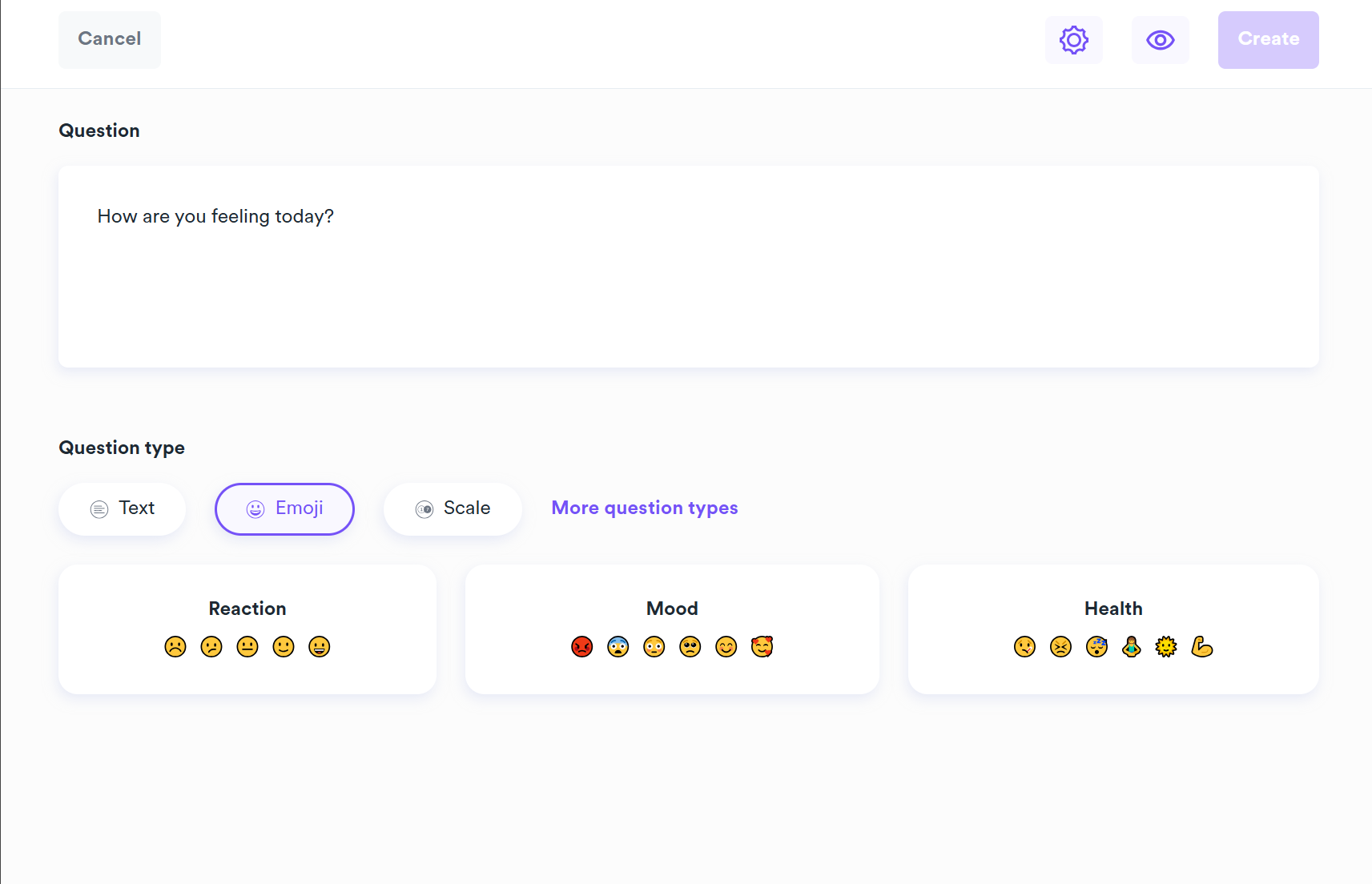Choose the Emoji question type
Image resolution: width=1372 pixels, height=884 pixels.
click(x=284, y=508)
